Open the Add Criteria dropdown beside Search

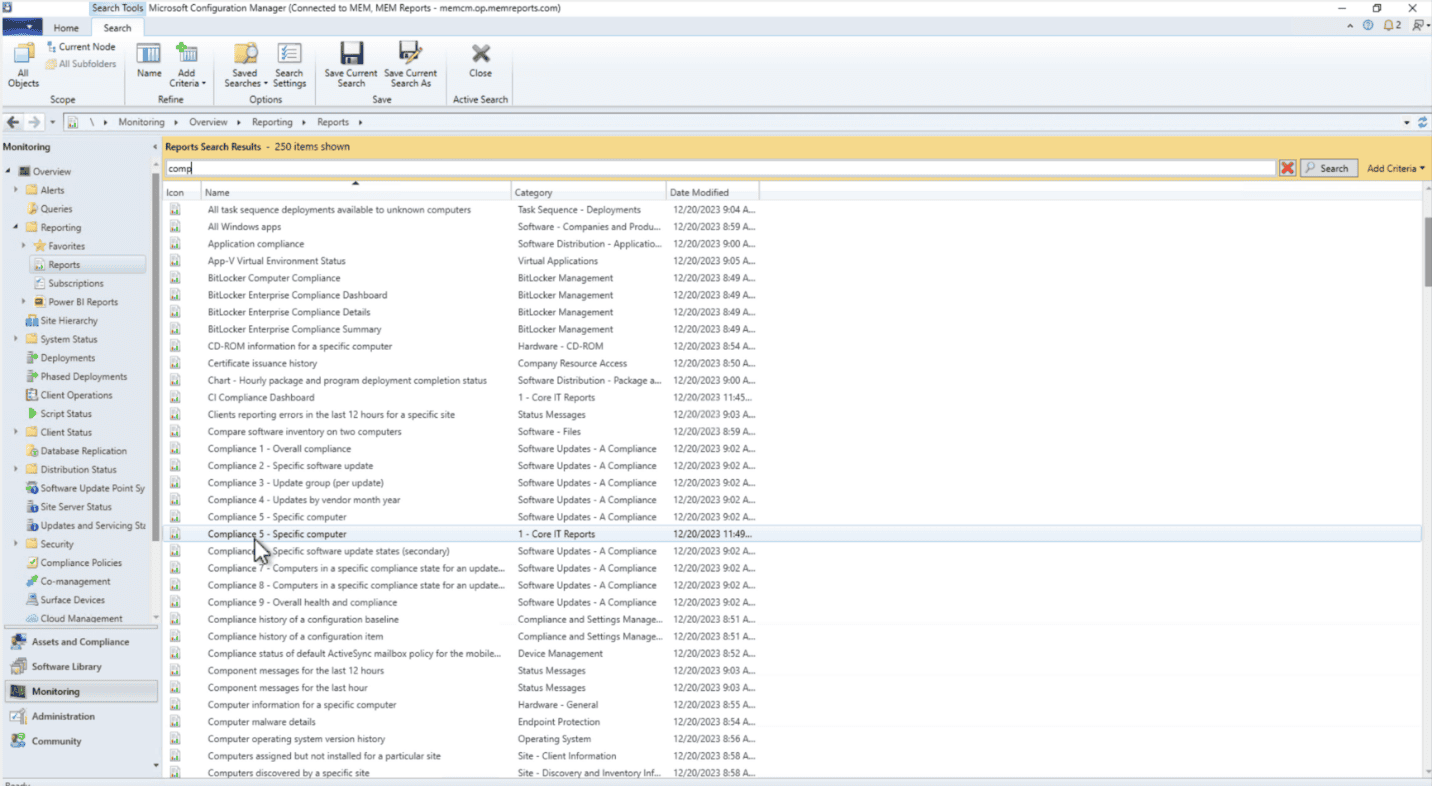point(1396,168)
